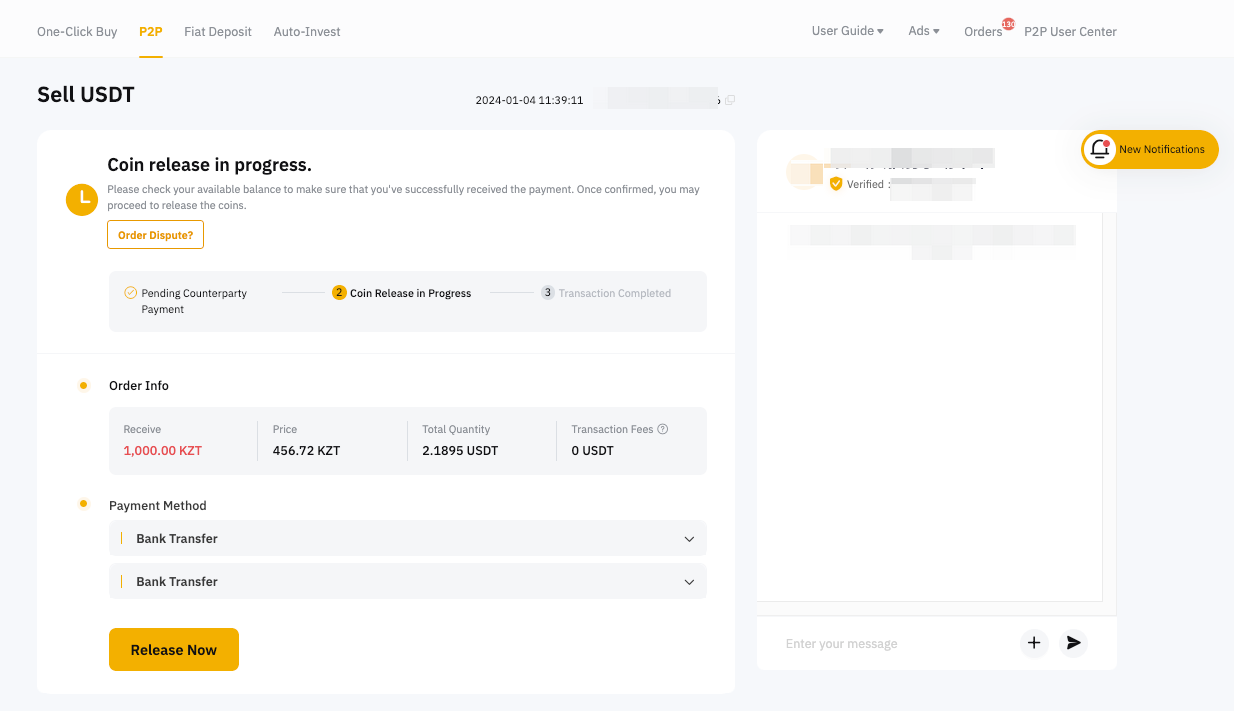Click the Enter your message field

890,644
